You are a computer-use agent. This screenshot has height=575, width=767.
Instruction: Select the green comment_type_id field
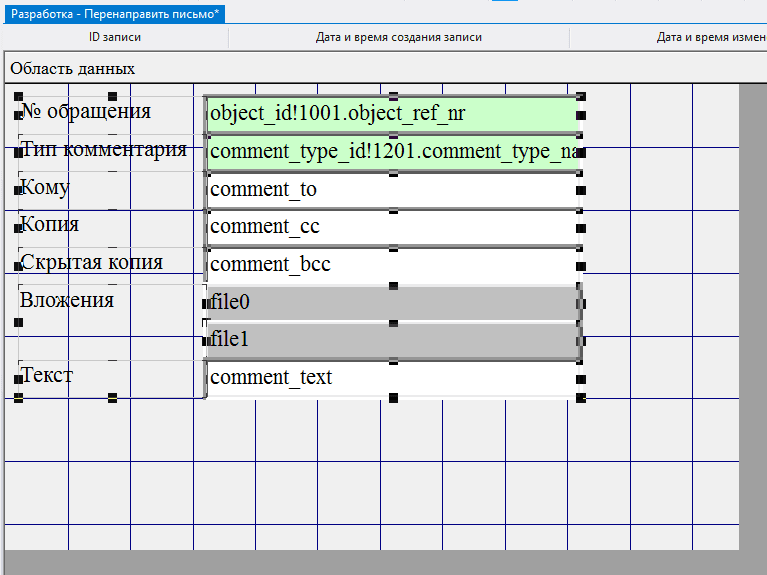[x=392, y=152]
